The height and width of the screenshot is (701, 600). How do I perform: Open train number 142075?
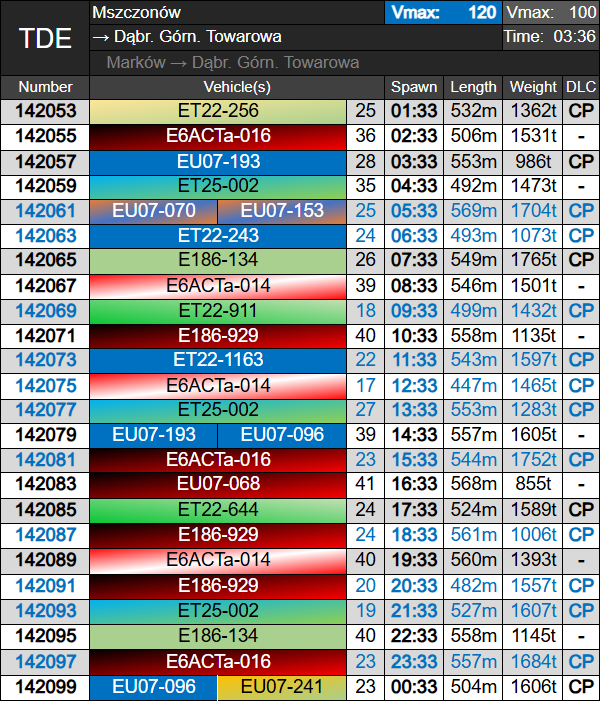(45, 385)
